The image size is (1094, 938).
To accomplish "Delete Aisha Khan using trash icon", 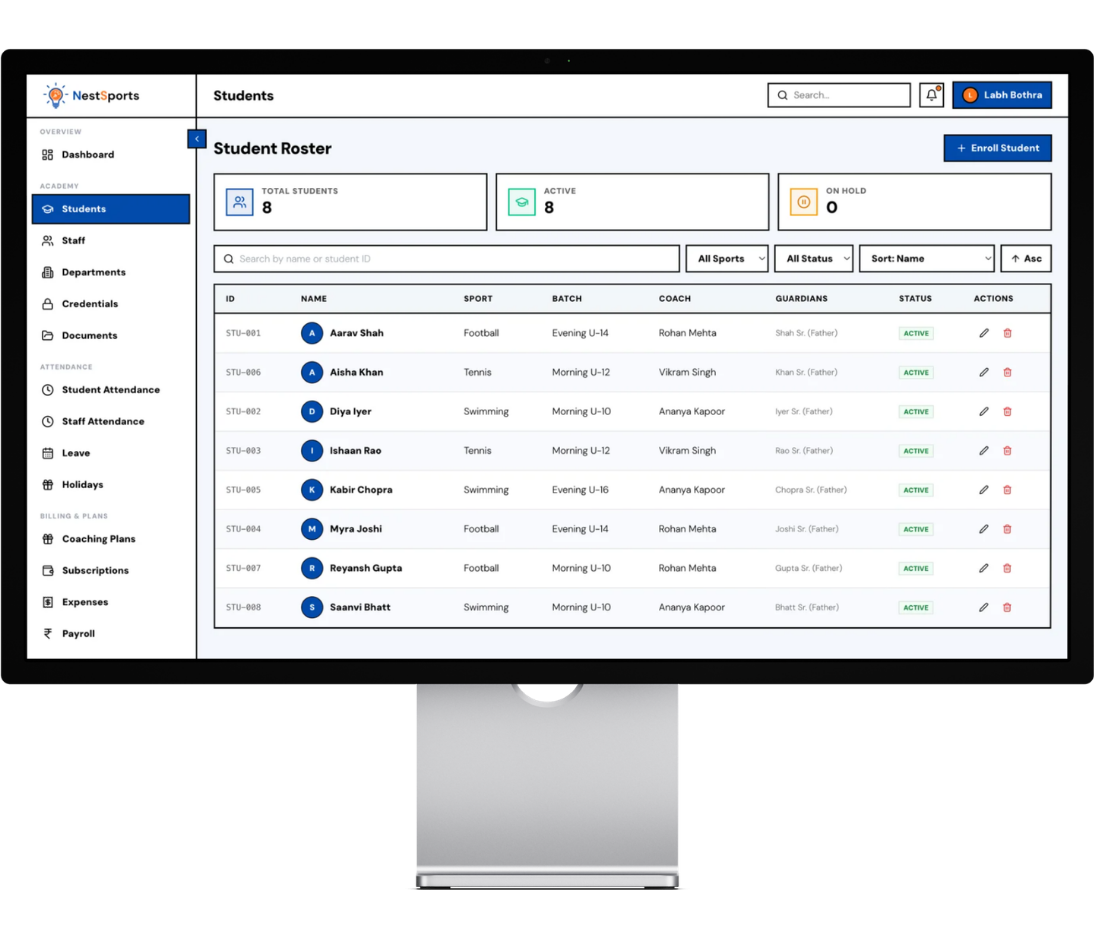I will pyautogui.click(x=1007, y=372).
